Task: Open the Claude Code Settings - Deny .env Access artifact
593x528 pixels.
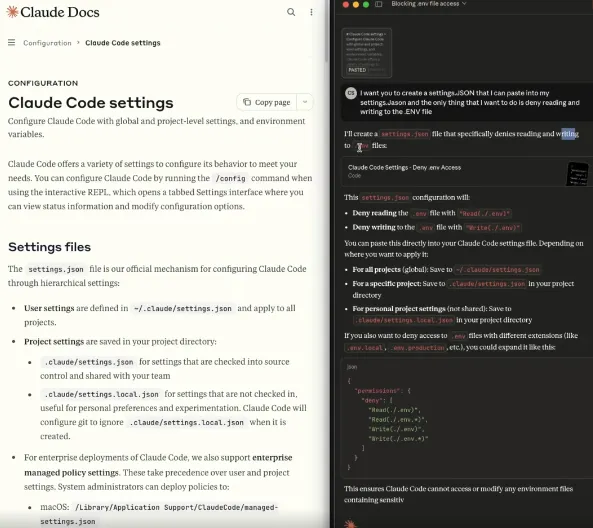Action: tap(467, 171)
